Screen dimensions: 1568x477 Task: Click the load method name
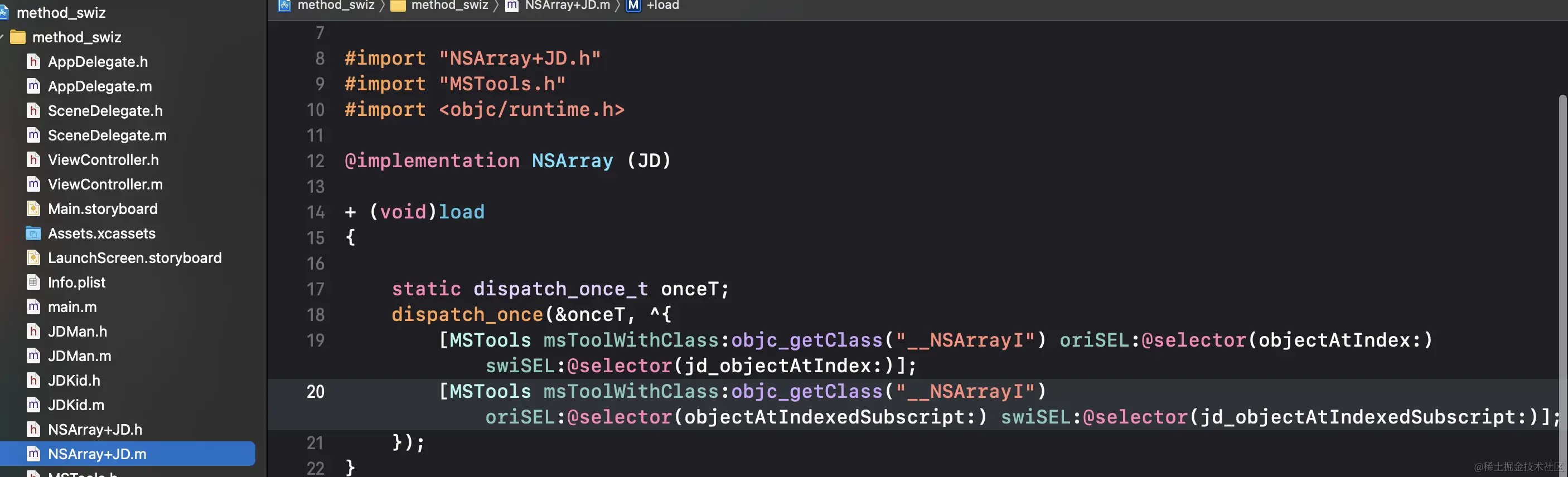click(461, 212)
